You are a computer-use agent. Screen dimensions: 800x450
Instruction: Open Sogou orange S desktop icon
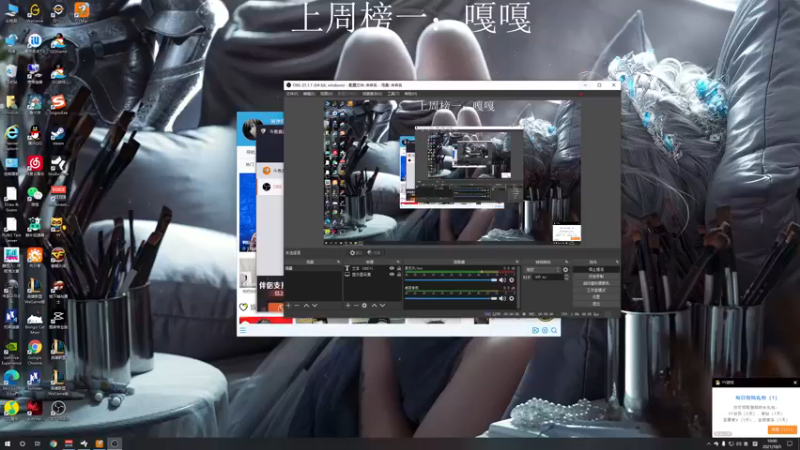pos(58,104)
